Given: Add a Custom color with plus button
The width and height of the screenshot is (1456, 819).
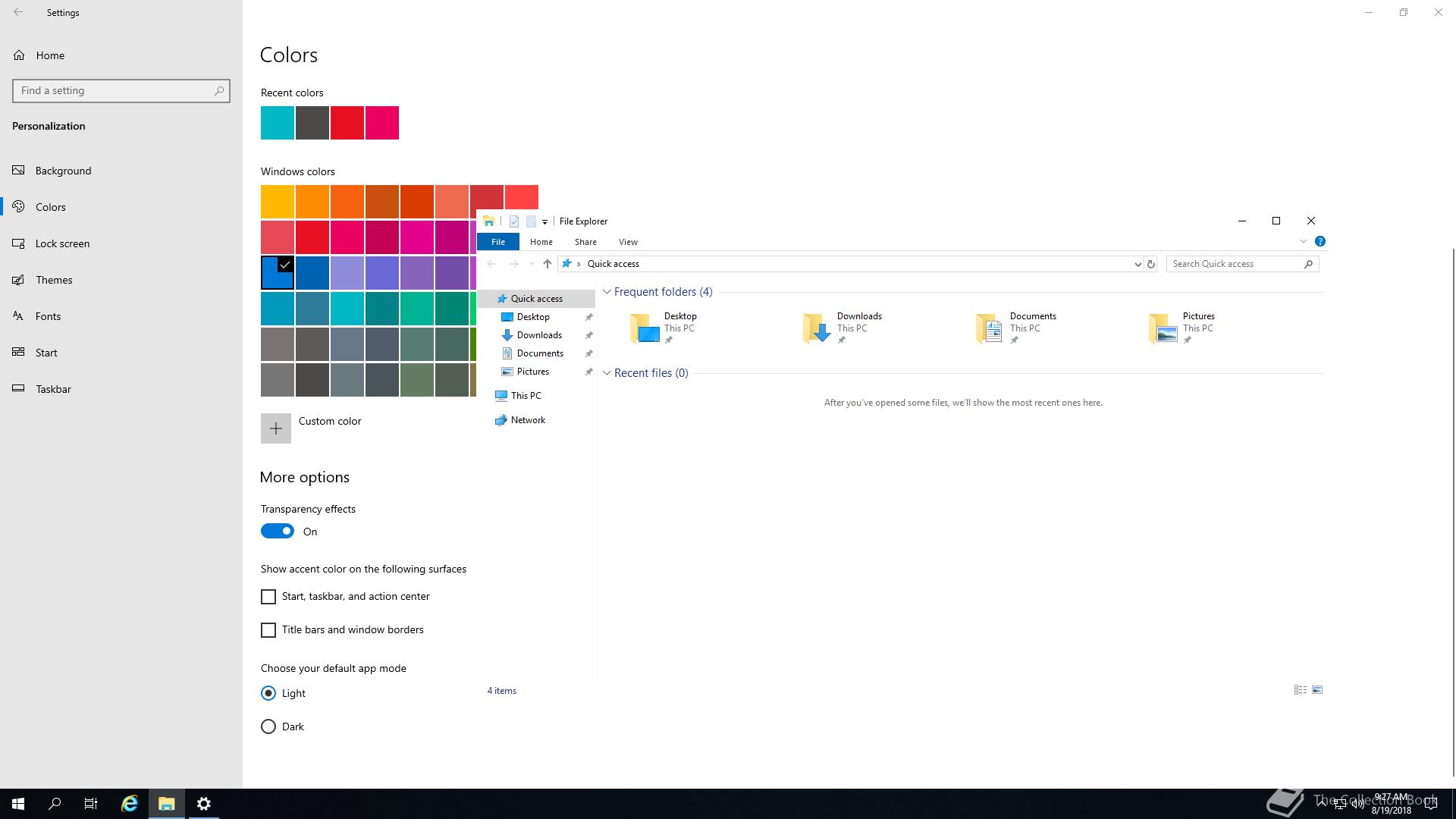Looking at the screenshot, I should pos(276,428).
